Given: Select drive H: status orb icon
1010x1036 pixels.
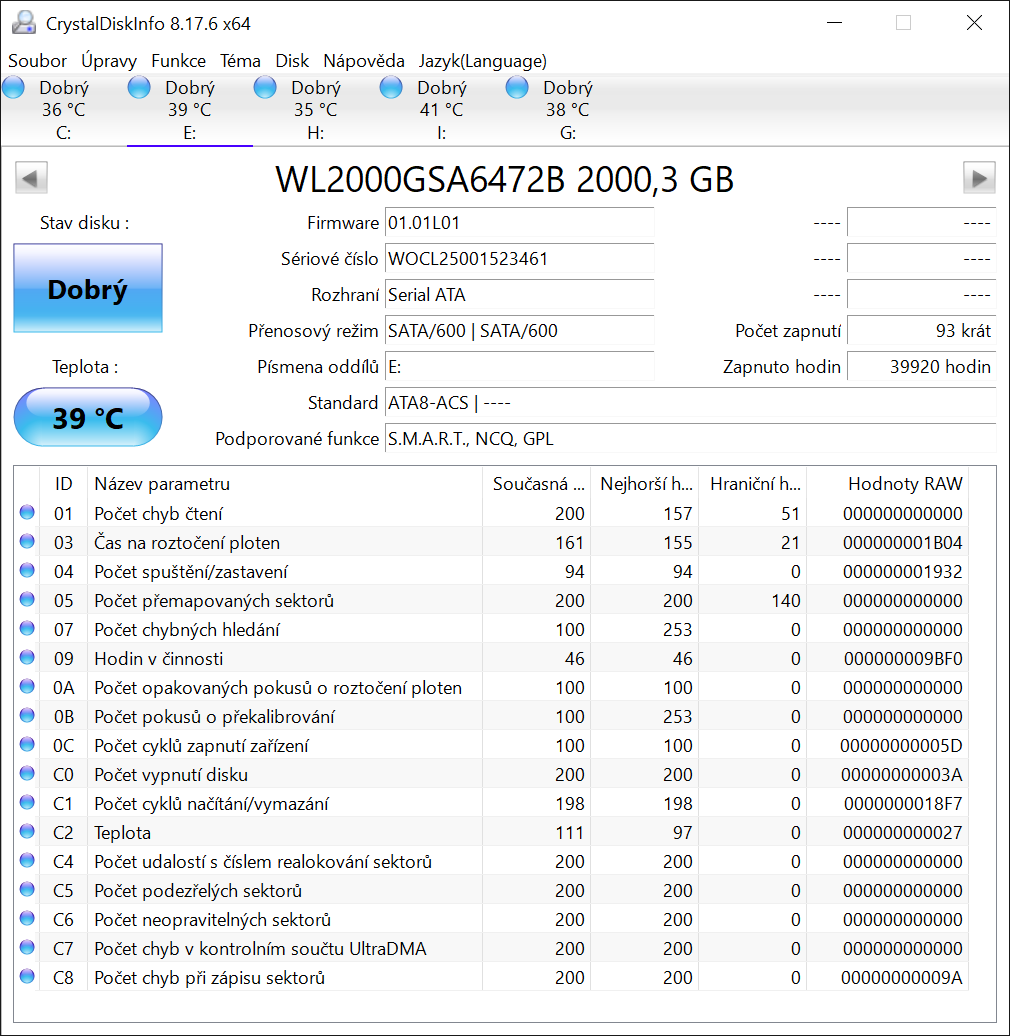Looking at the screenshot, I should point(265,88).
